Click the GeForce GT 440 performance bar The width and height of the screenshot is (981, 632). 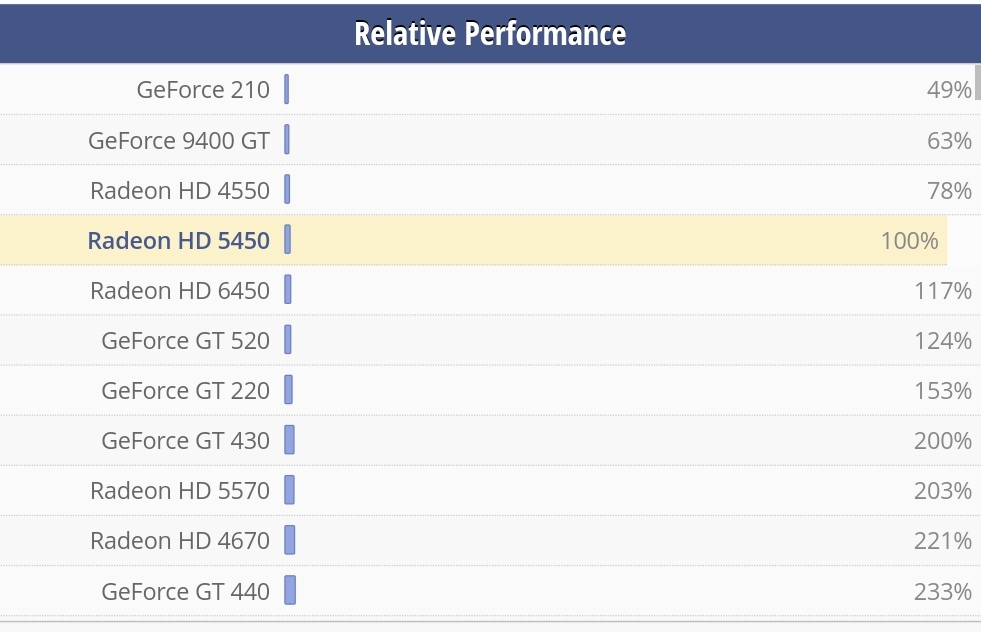290,590
